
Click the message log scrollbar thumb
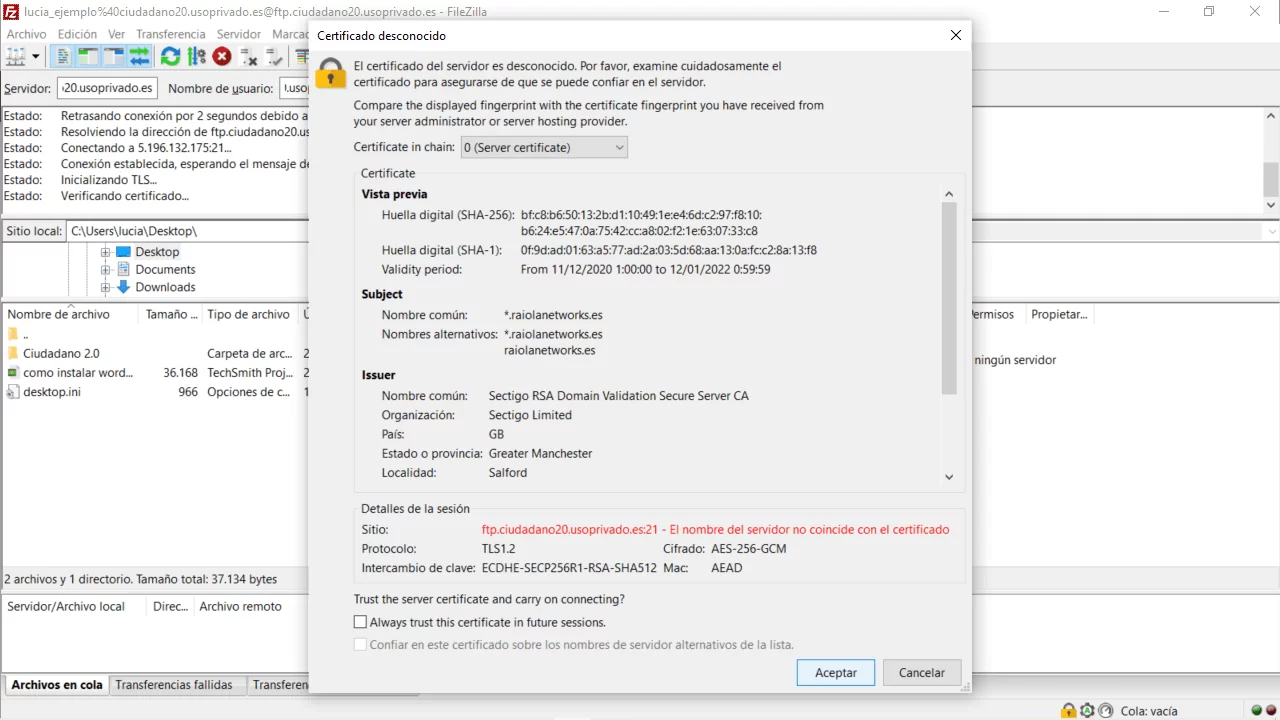1271,179
